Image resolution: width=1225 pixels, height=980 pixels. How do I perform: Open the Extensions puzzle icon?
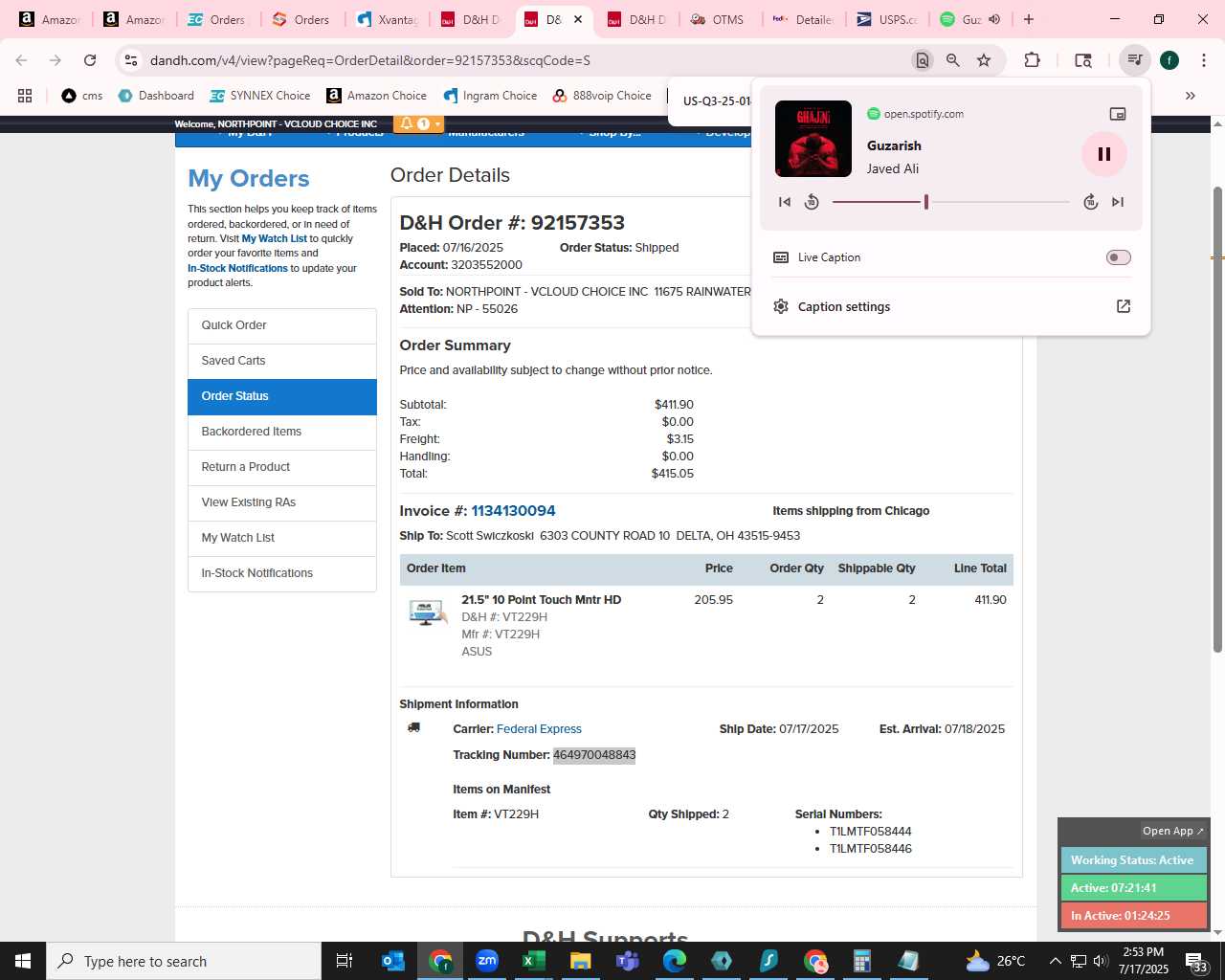pyautogui.click(x=1032, y=60)
